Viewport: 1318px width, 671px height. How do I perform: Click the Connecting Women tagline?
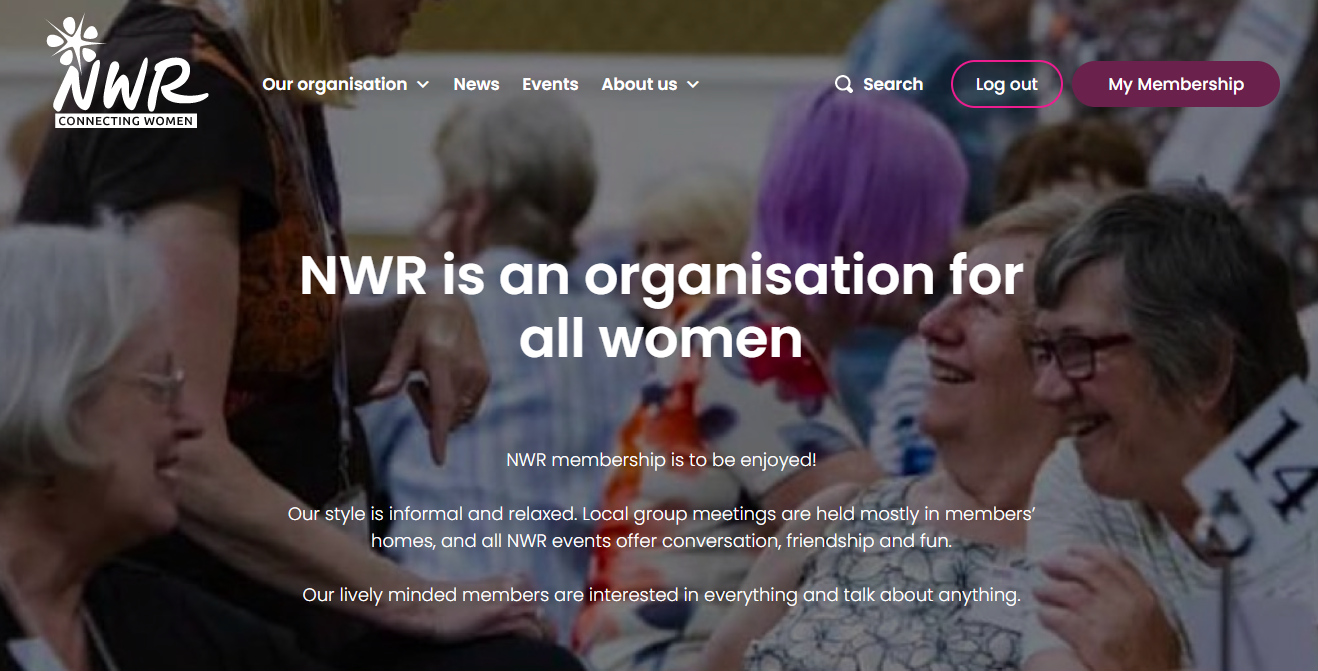(x=126, y=121)
